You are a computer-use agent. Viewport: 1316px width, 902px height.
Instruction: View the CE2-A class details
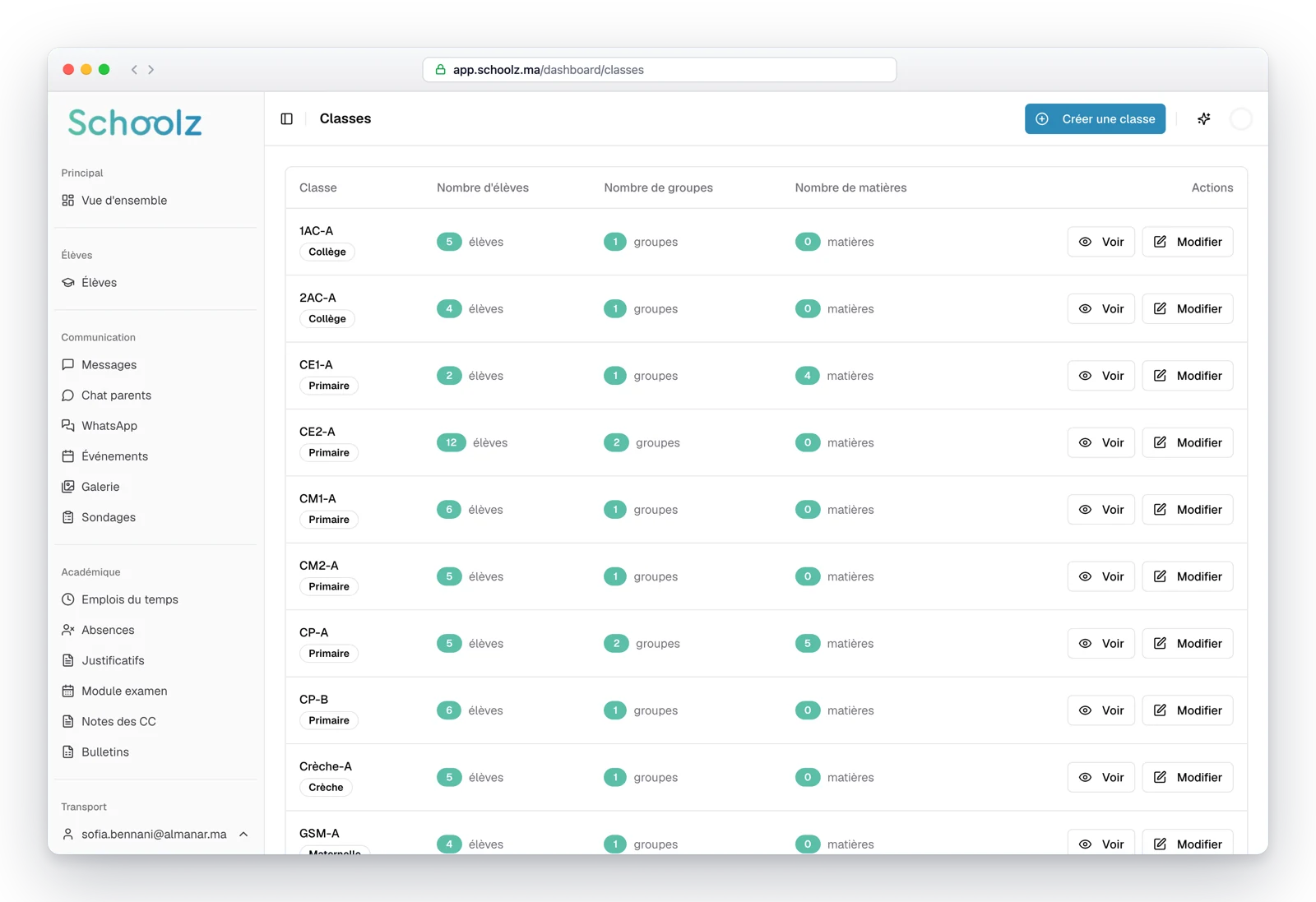pyautogui.click(x=1101, y=442)
